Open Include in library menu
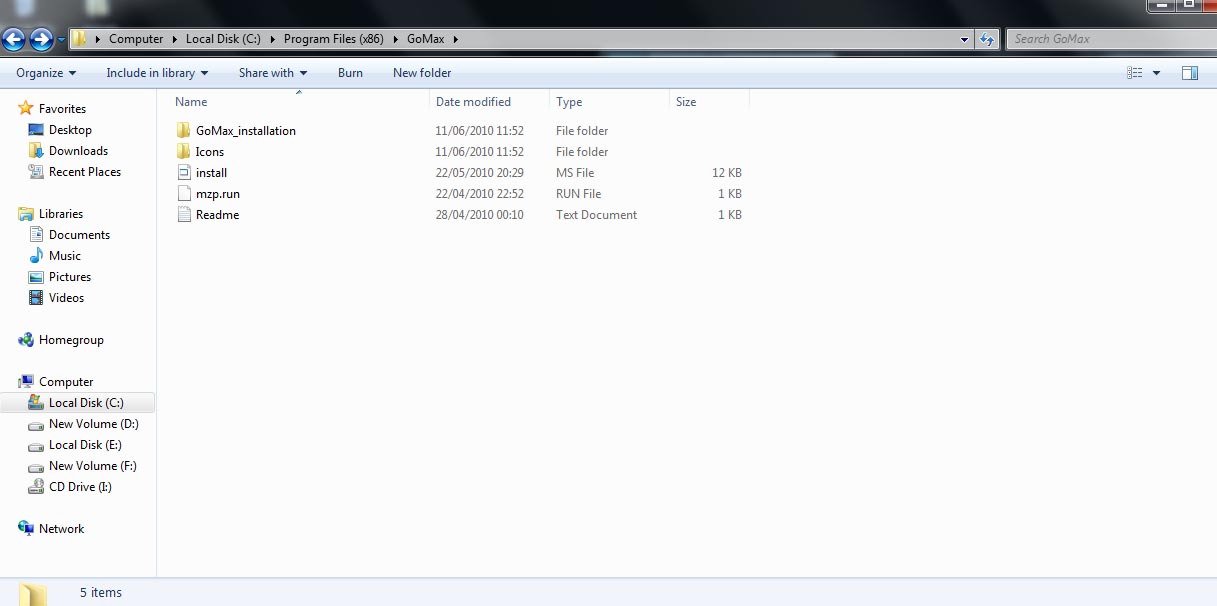The width and height of the screenshot is (1217, 606). 157,73
